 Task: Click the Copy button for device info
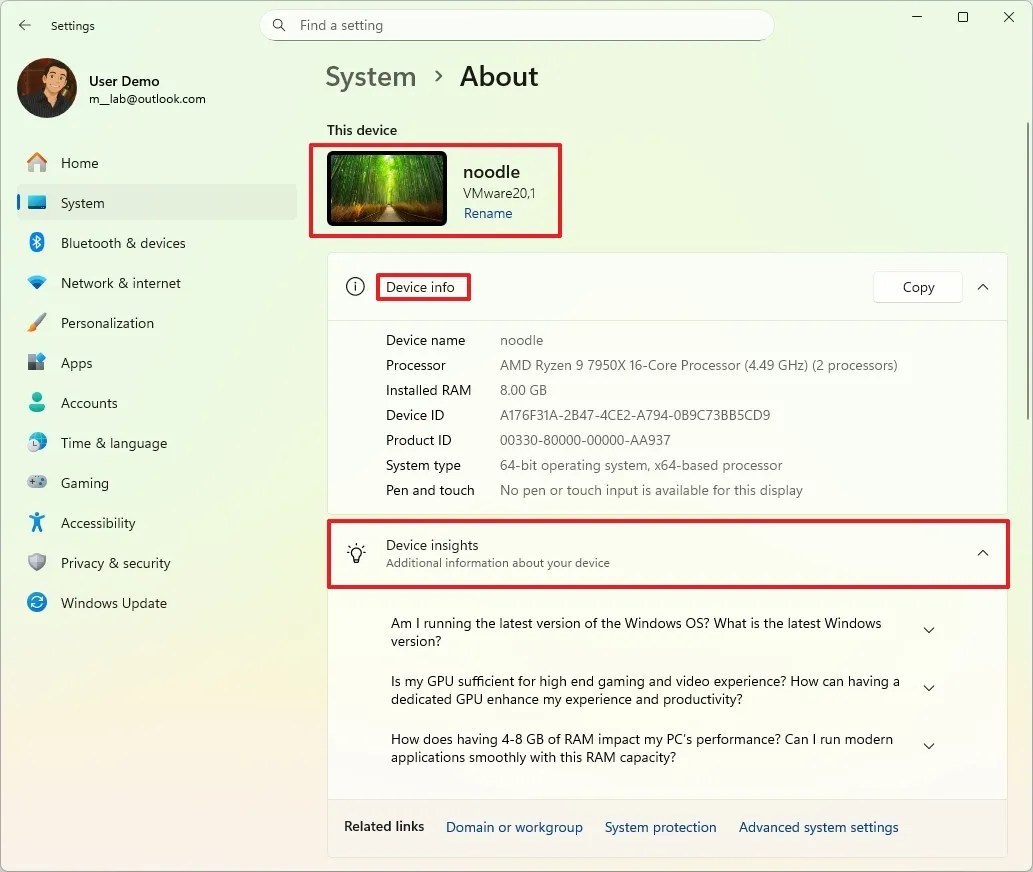916,287
